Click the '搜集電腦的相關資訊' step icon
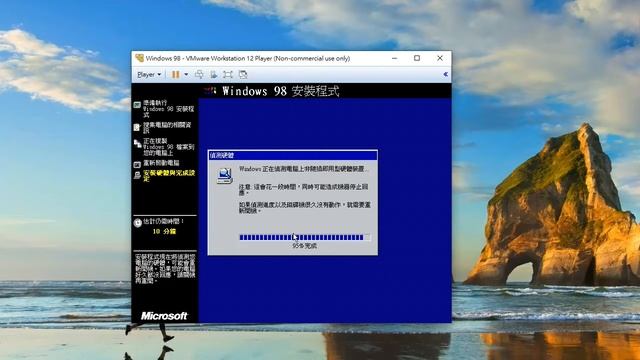 (137, 127)
